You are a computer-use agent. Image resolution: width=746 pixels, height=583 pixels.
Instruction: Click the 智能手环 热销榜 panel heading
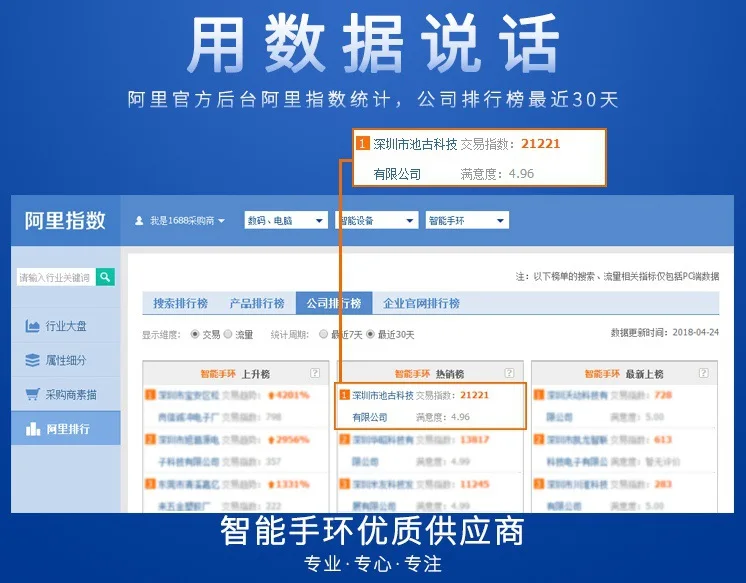click(x=429, y=374)
